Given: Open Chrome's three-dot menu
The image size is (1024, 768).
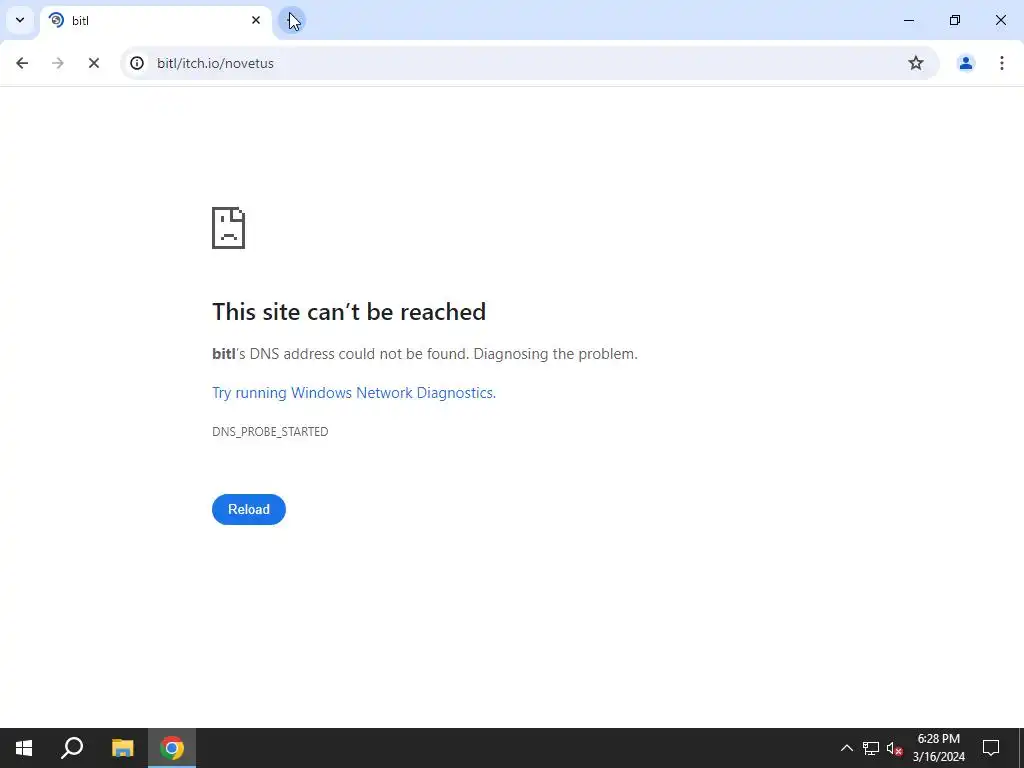Looking at the screenshot, I should click(x=1001, y=63).
